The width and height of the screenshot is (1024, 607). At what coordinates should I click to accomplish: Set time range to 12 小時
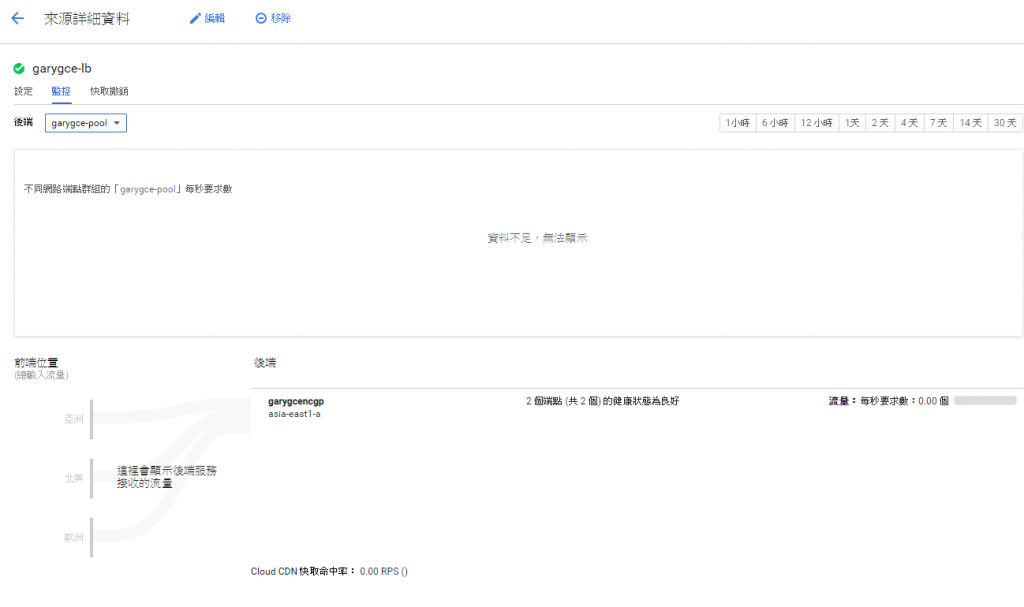tap(816, 123)
